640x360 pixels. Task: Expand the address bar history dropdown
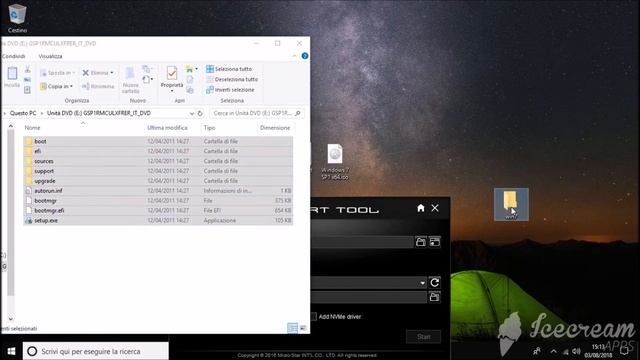(x=191, y=113)
